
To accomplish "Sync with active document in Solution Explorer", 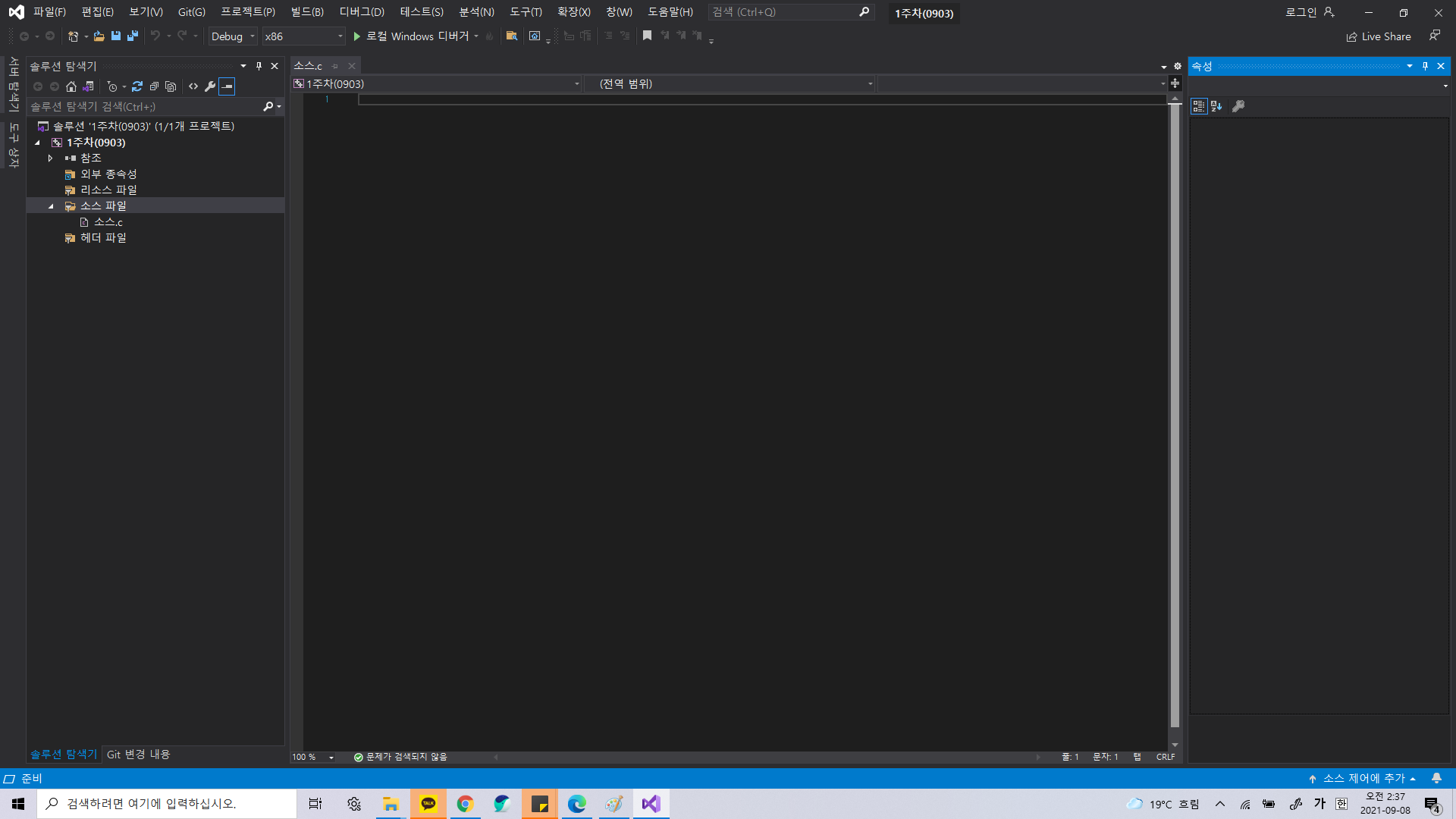I will [x=137, y=86].
